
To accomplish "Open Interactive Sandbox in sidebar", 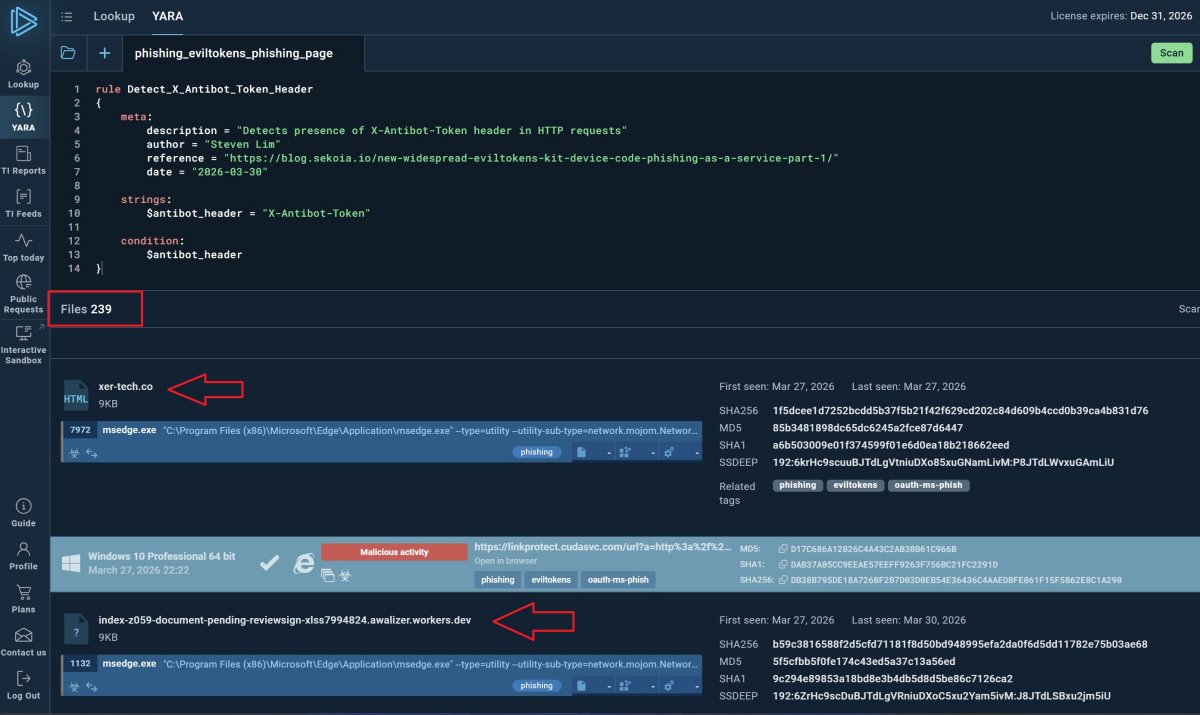I will (x=23, y=344).
